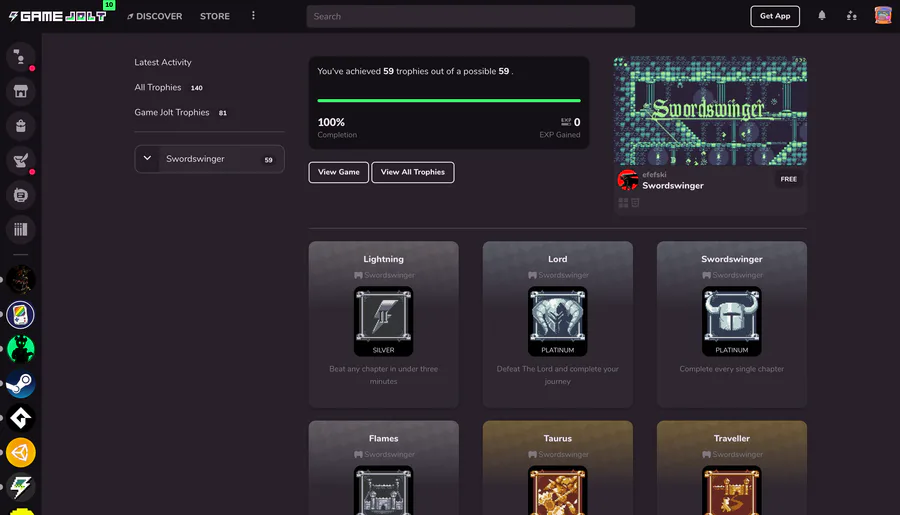
Task: Open the three-dot more menu
Action: 253,16
